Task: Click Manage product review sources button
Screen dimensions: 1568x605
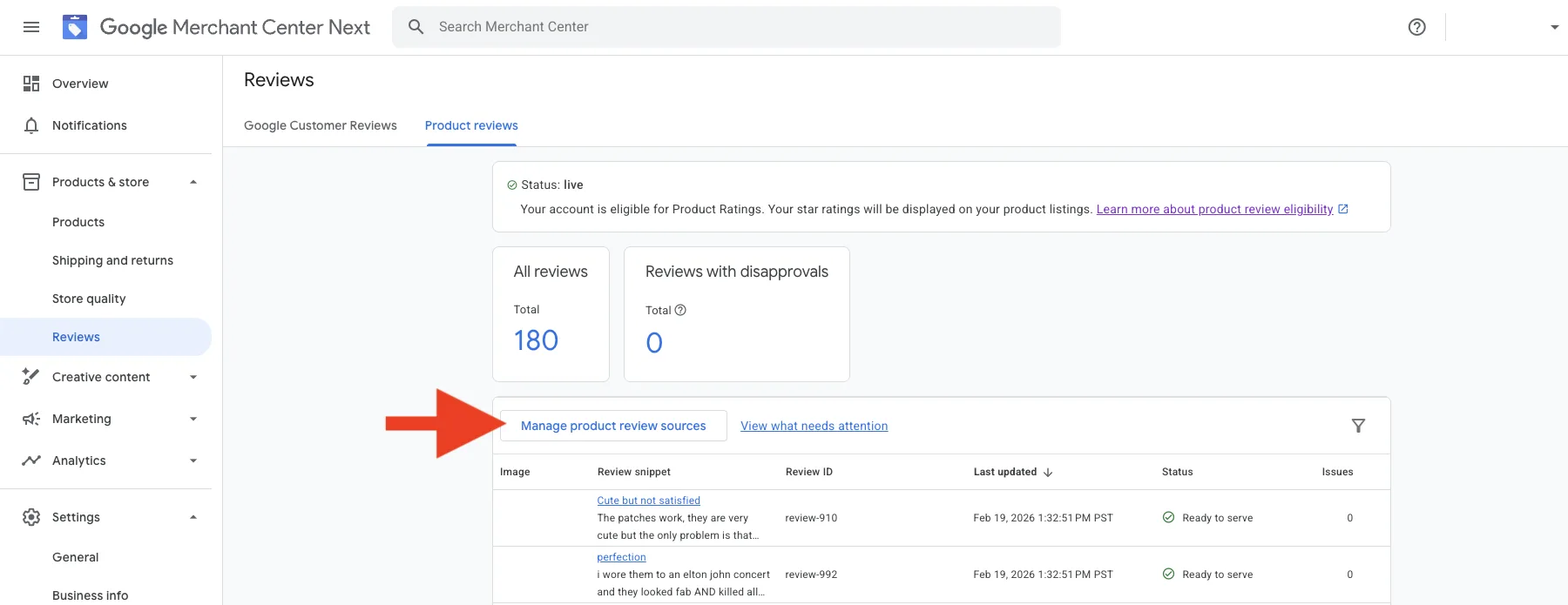Action: point(613,426)
